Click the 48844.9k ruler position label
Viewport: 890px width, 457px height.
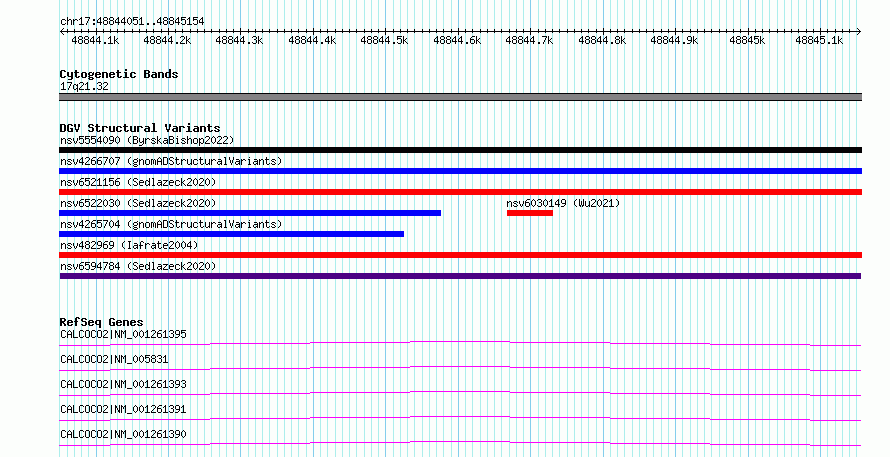click(x=674, y=41)
